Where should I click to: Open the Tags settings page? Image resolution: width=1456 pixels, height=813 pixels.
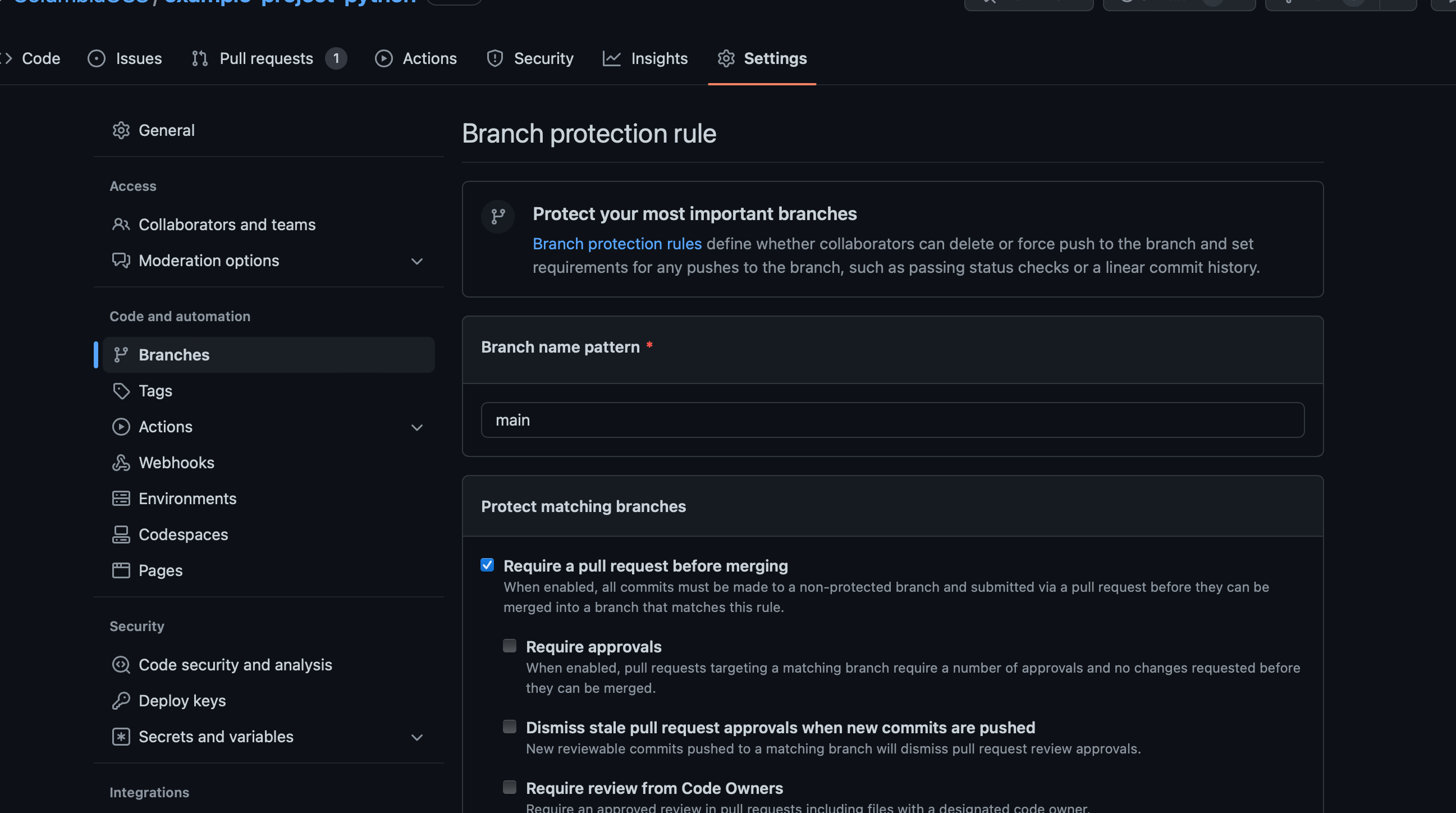point(268,391)
